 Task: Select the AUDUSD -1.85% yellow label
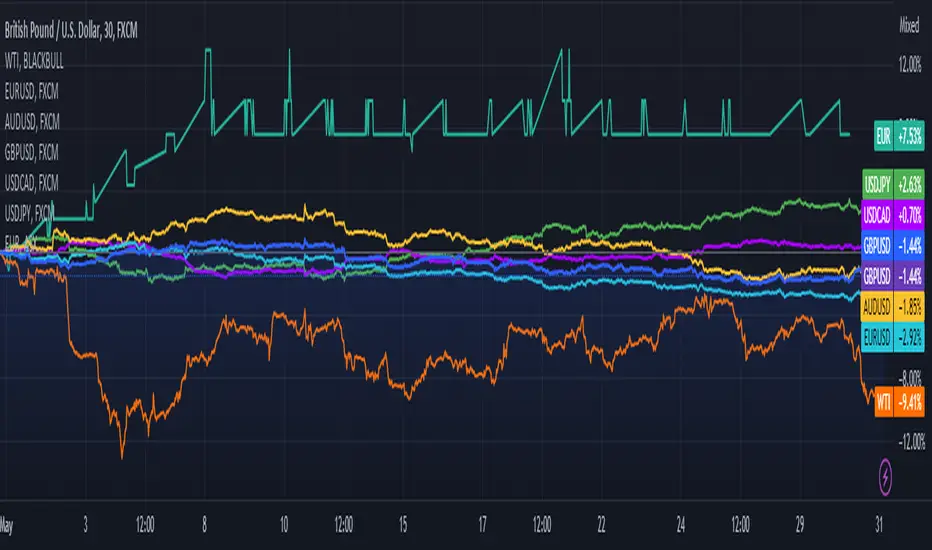coord(893,307)
